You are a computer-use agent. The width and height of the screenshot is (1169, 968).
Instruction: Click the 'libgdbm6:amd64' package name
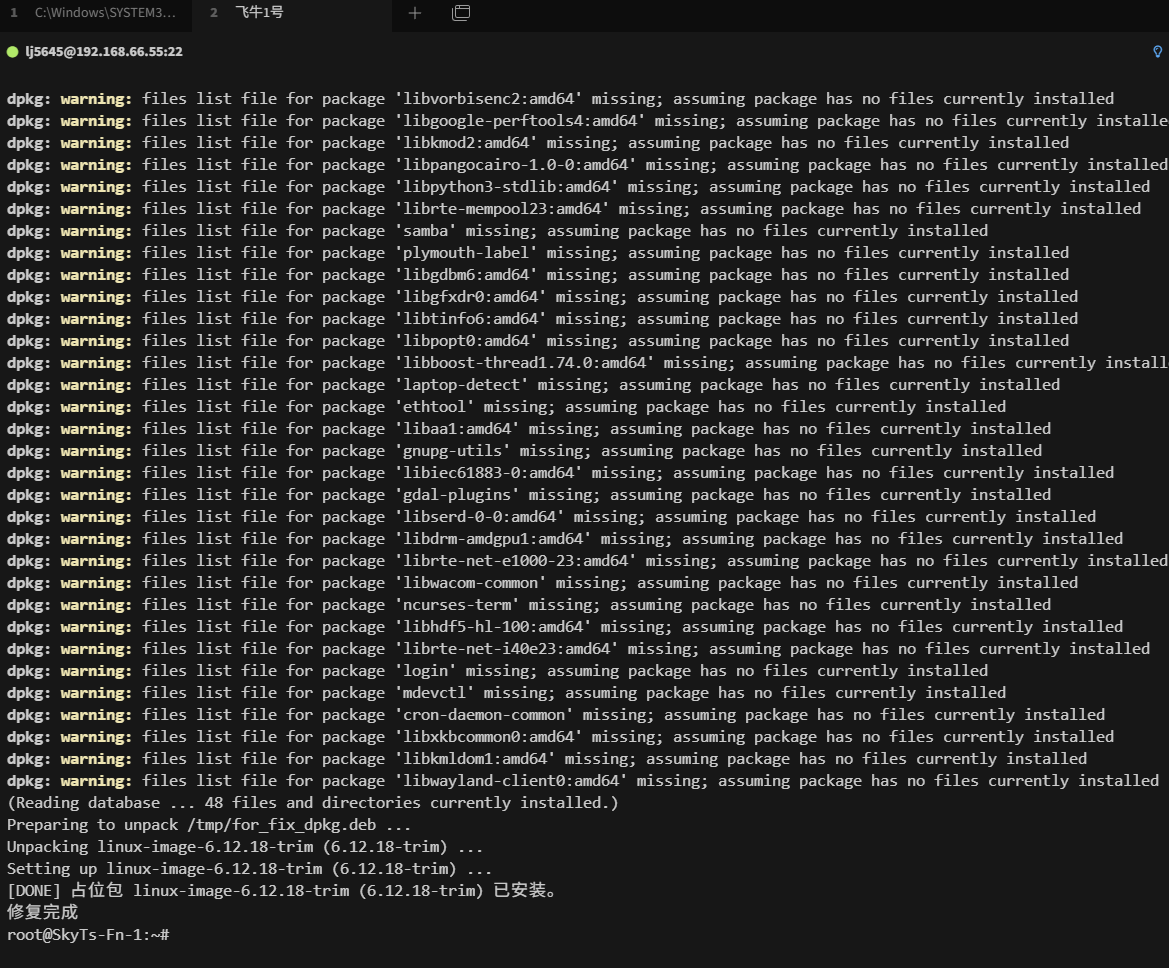[466, 274]
